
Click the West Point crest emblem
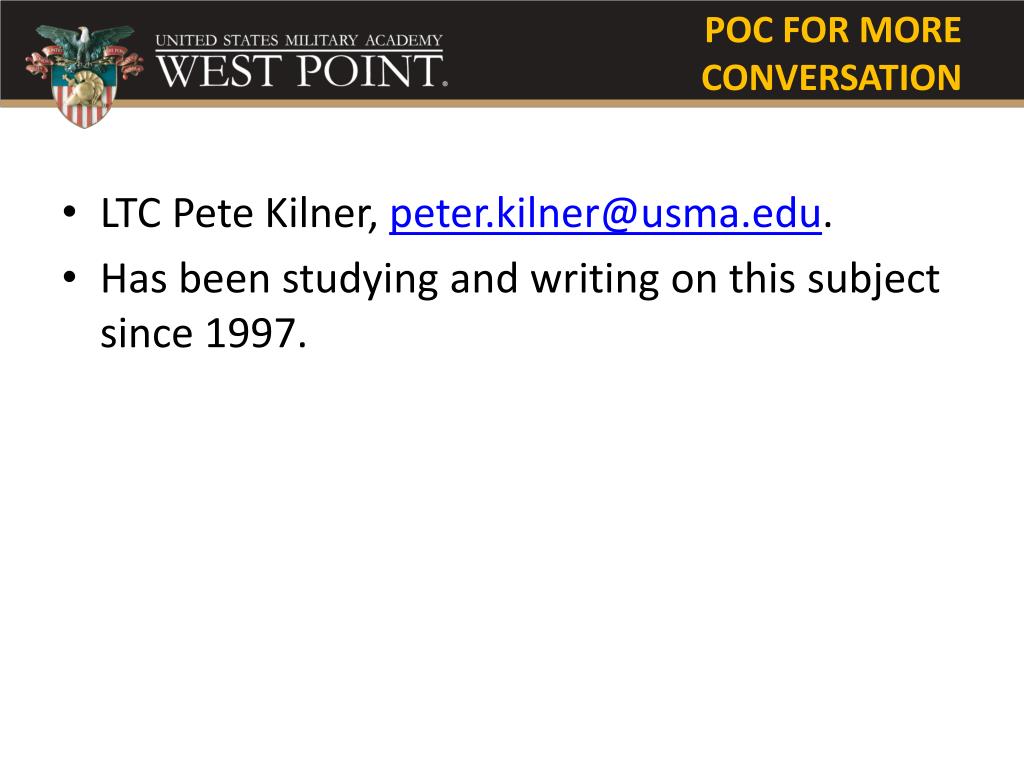tap(84, 76)
